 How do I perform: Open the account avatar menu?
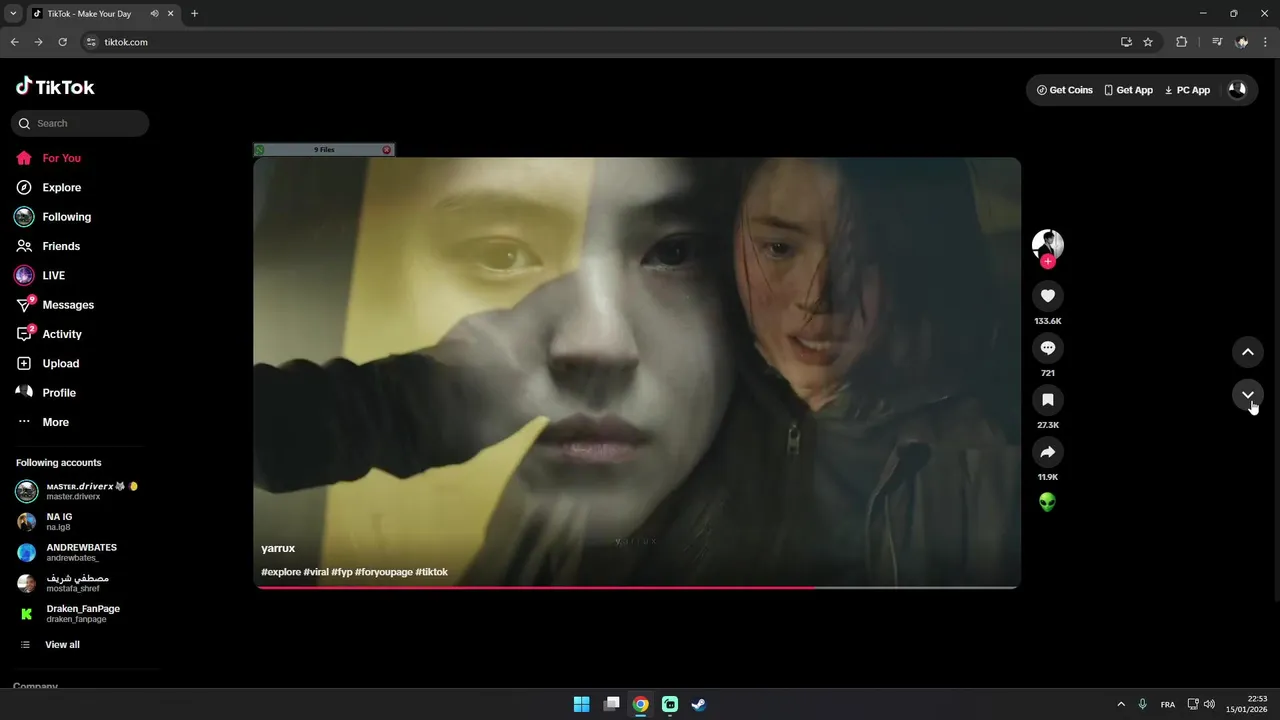click(x=1237, y=90)
